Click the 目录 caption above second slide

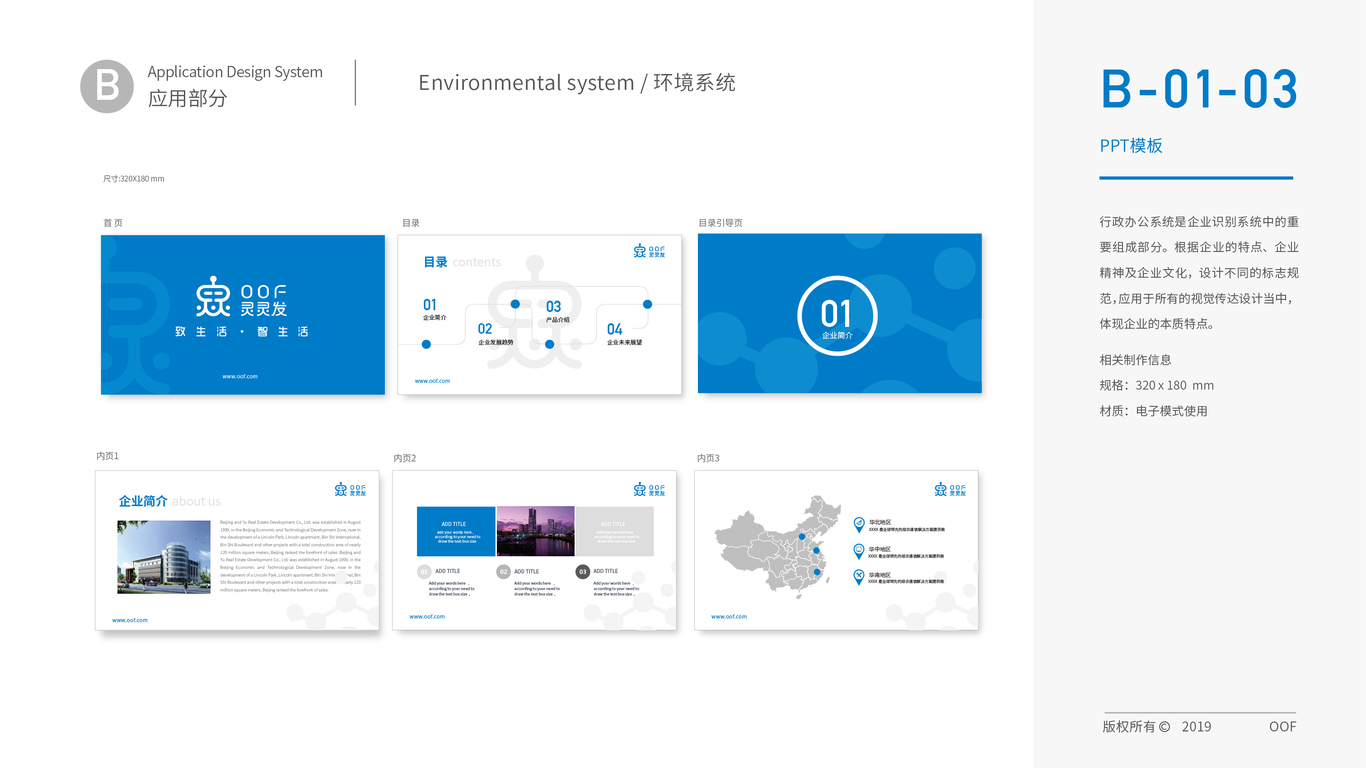(x=411, y=223)
